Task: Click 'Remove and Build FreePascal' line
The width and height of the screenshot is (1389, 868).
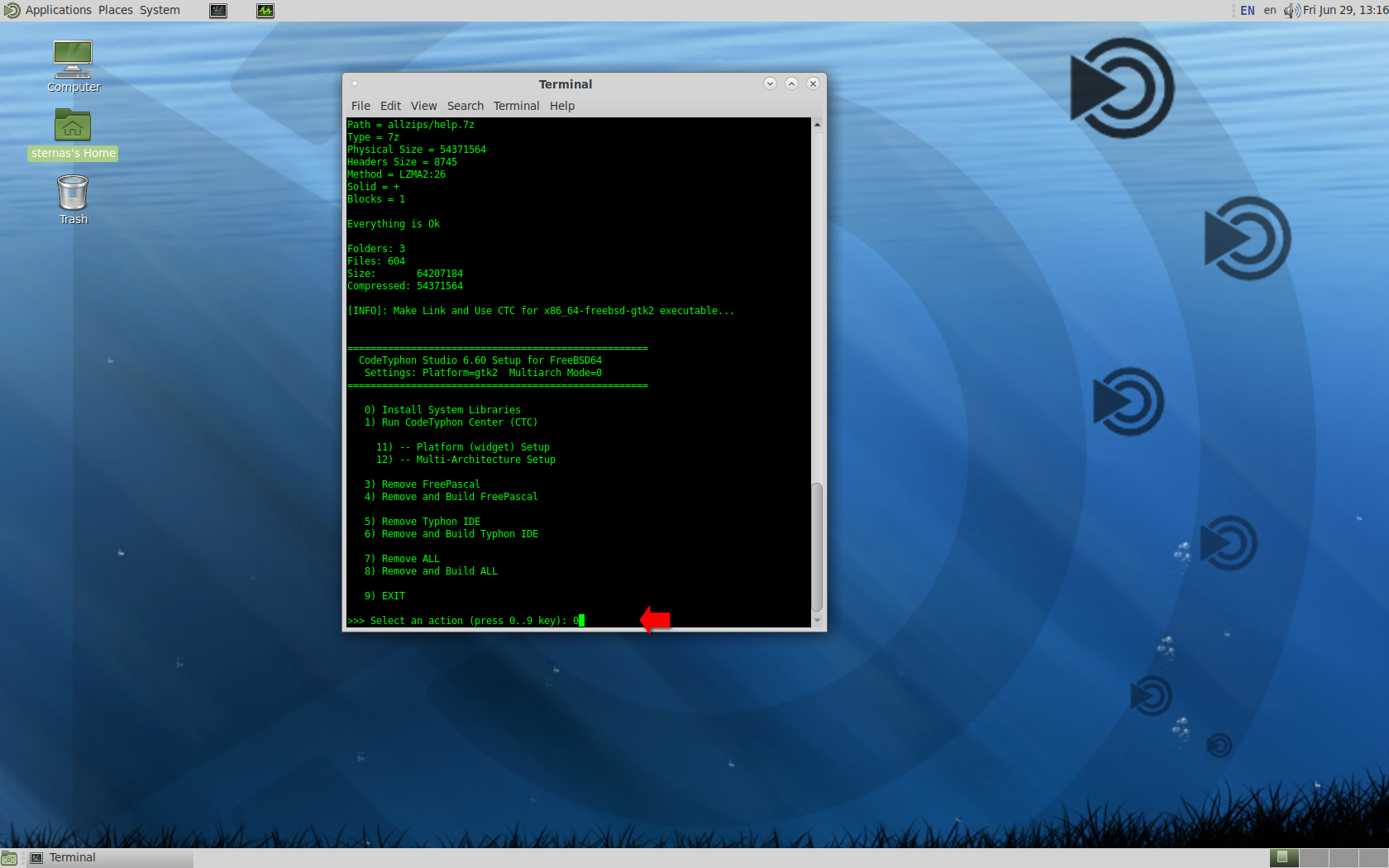Action: click(x=451, y=497)
